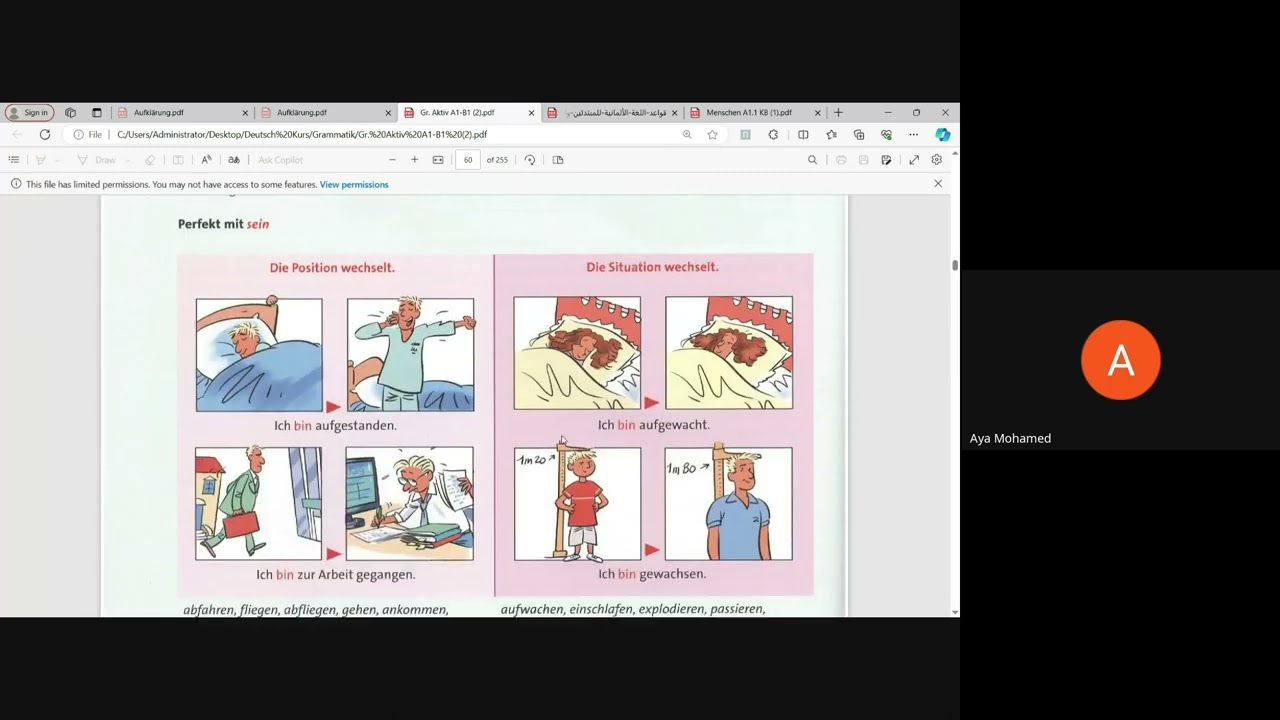The width and height of the screenshot is (1280, 720).
Task: Open the Extensions puzzle icon
Action: pos(773,134)
